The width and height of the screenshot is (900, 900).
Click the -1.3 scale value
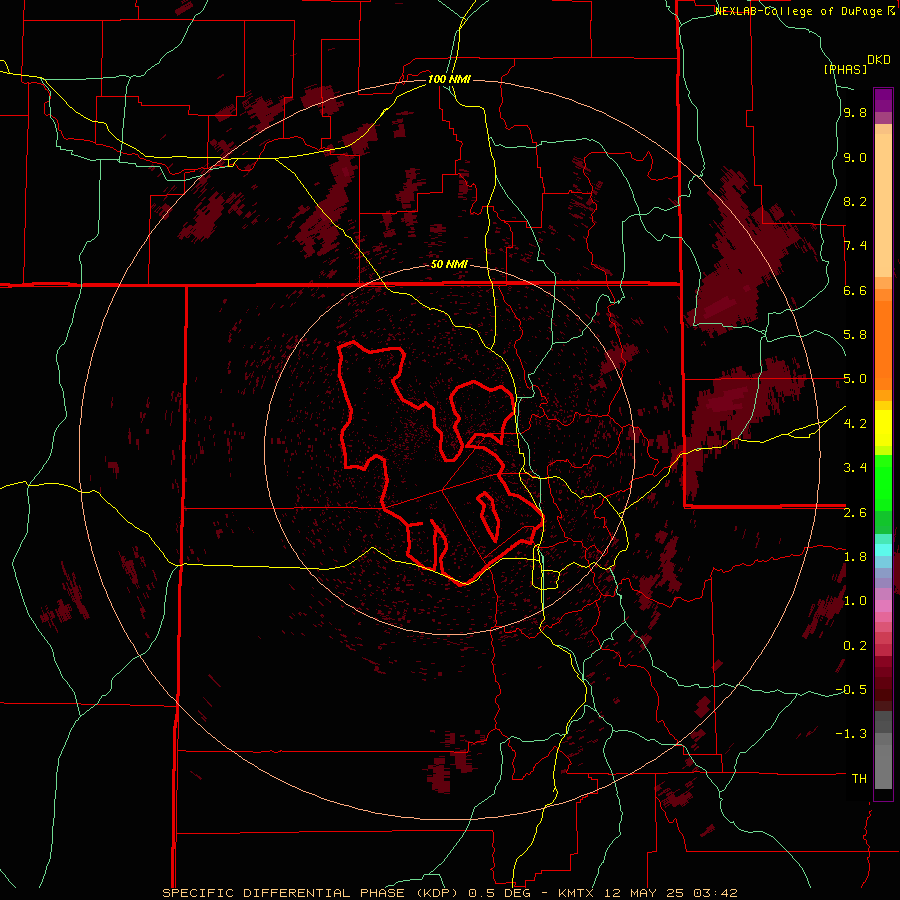pos(851,734)
